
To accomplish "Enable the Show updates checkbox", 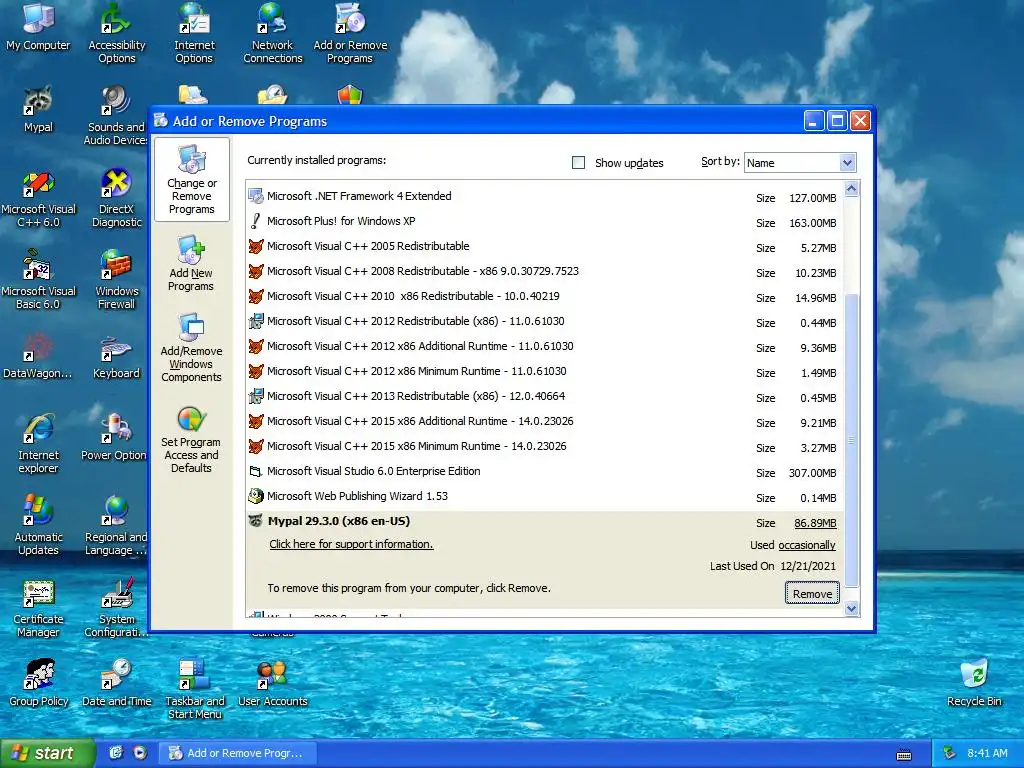I will coord(578,163).
